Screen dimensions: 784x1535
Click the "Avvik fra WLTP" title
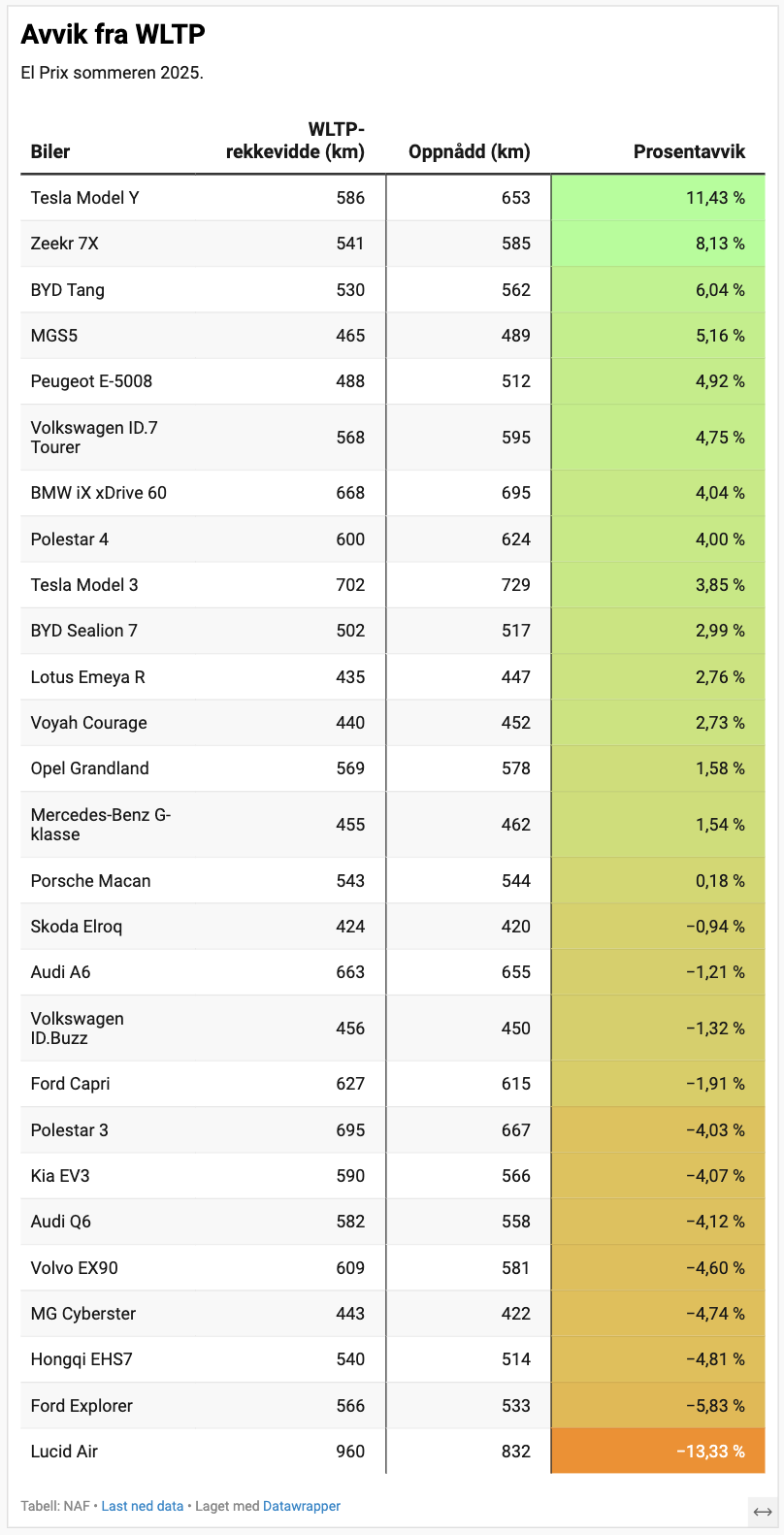[x=114, y=34]
